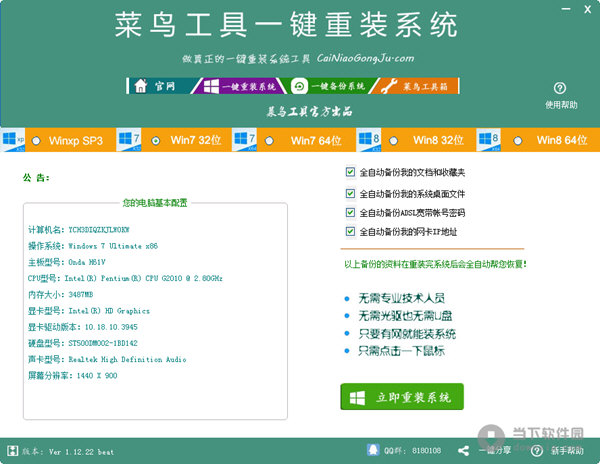Click the 新手帮助 question mark icon
This screenshot has width=600, height=464.
click(x=537, y=451)
